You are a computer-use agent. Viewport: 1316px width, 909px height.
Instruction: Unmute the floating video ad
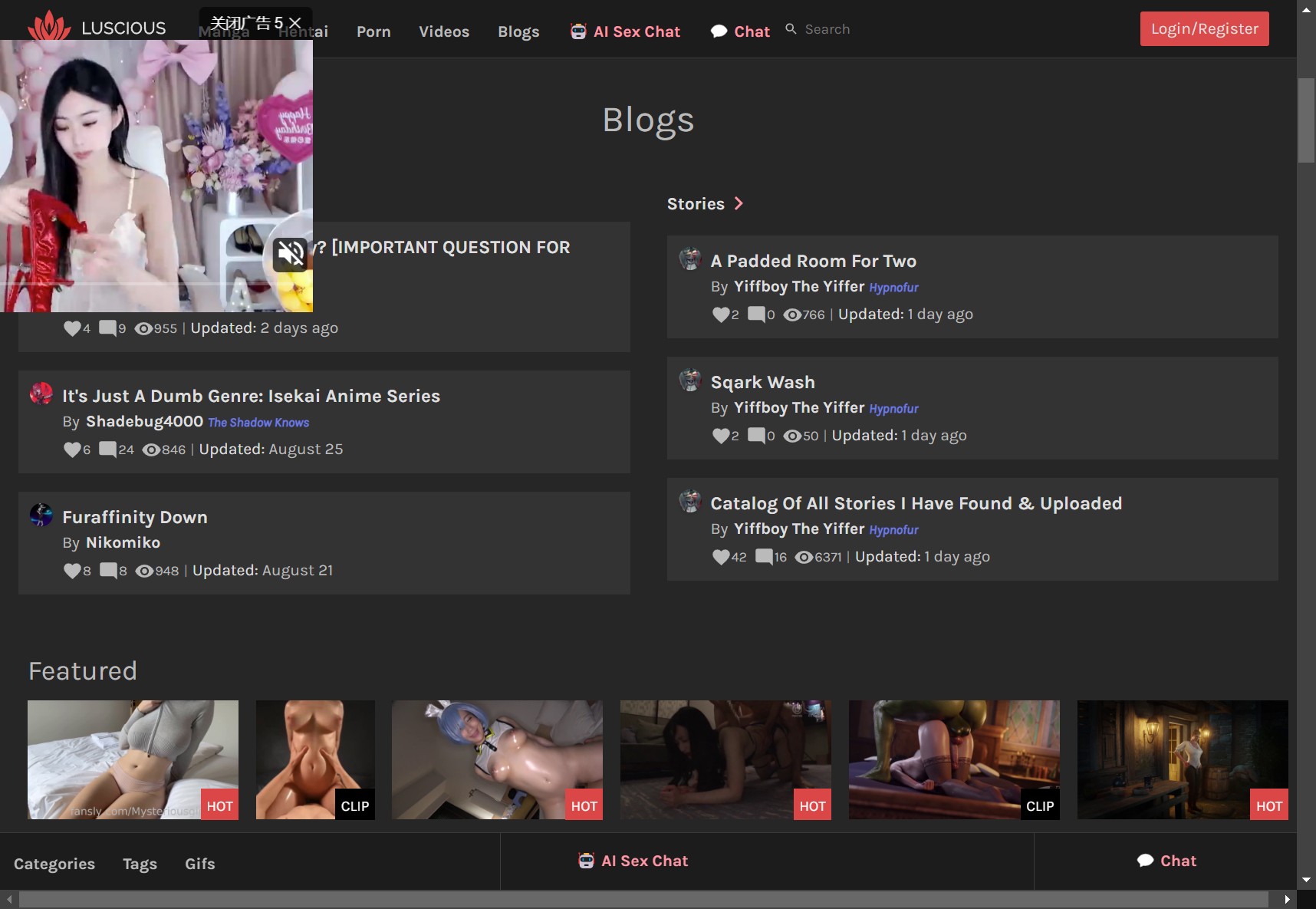point(291,253)
